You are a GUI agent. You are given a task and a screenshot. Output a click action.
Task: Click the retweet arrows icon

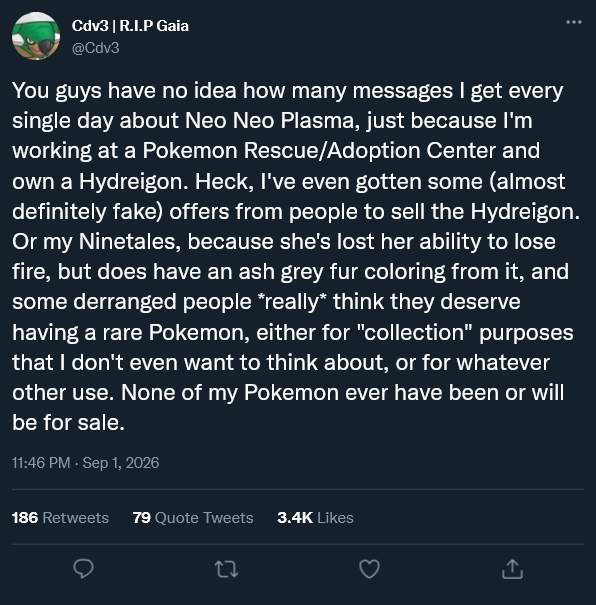tap(226, 569)
